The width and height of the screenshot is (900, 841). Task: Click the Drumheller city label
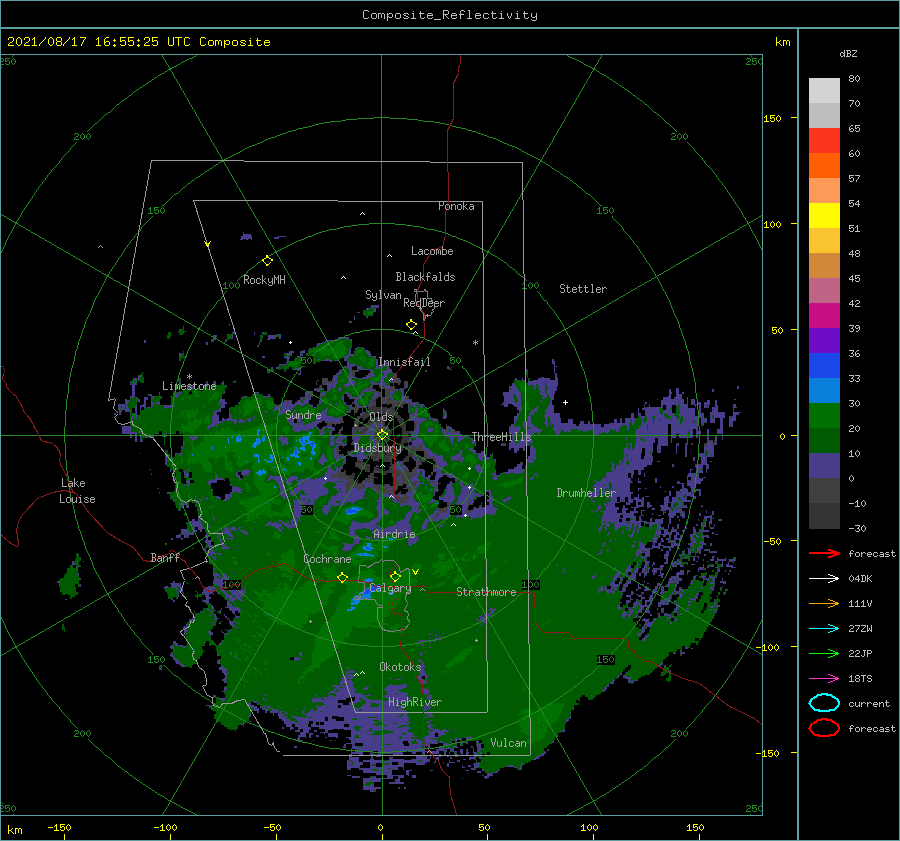click(x=586, y=493)
